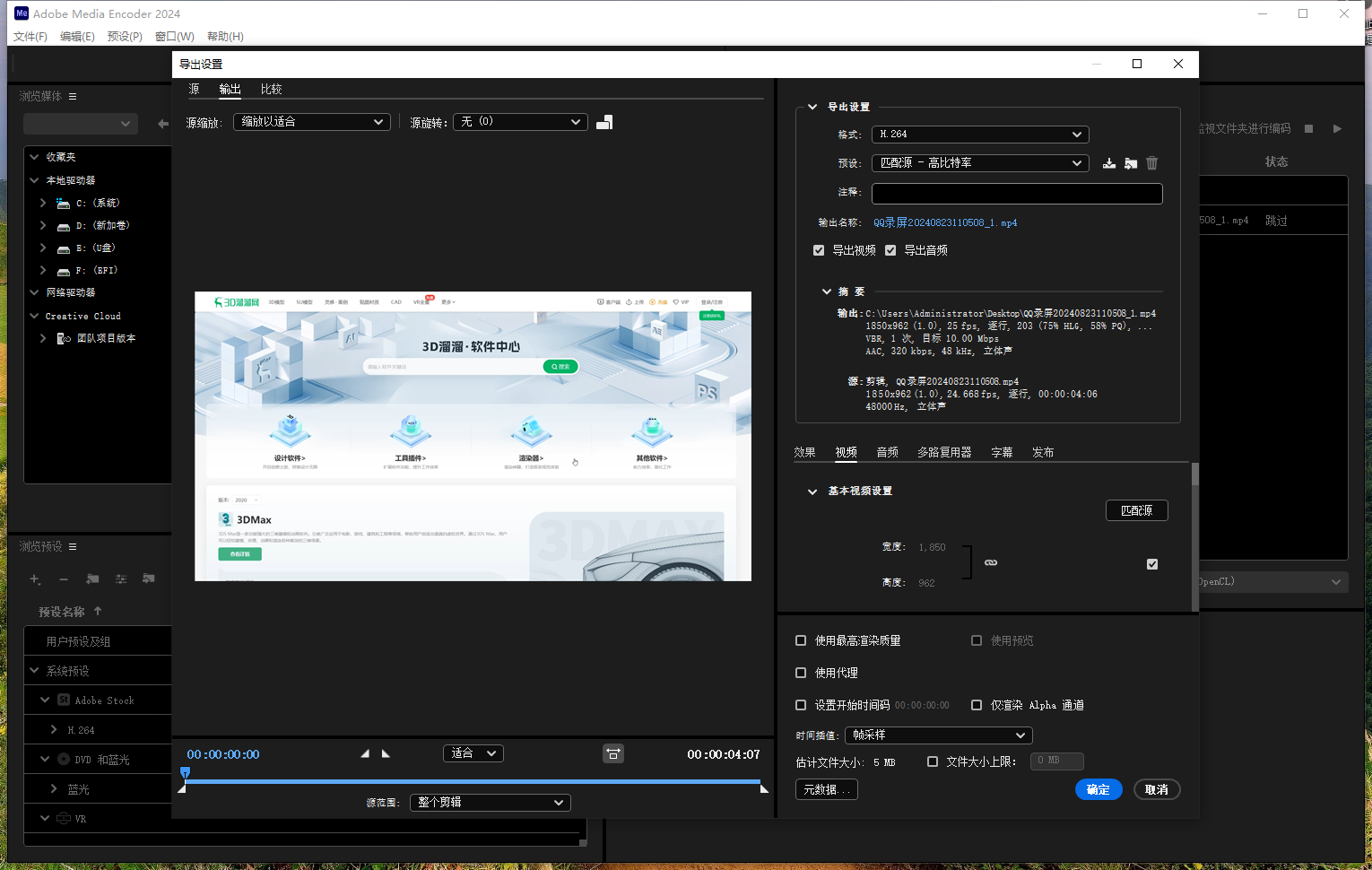This screenshot has width=1372, height=870.
Task: Click the delete preset trash icon
Action: point(1152,163)
